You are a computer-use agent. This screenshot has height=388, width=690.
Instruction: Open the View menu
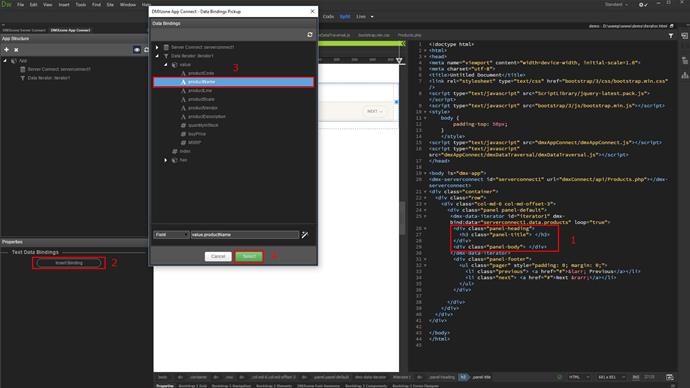click(48, 4)
